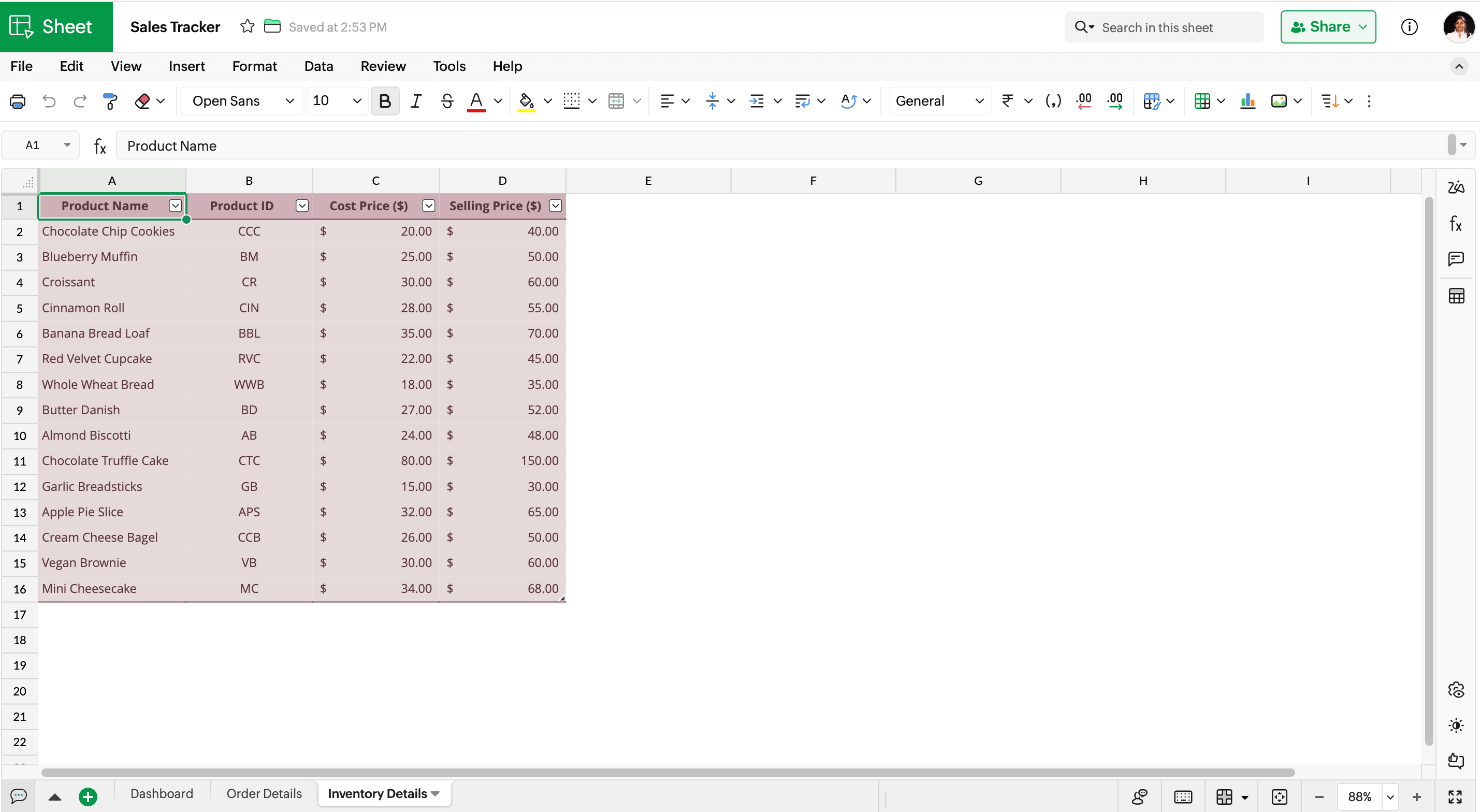Click the Share button
This screenshot has height=812, width=1480.
tap(1321, 26)
